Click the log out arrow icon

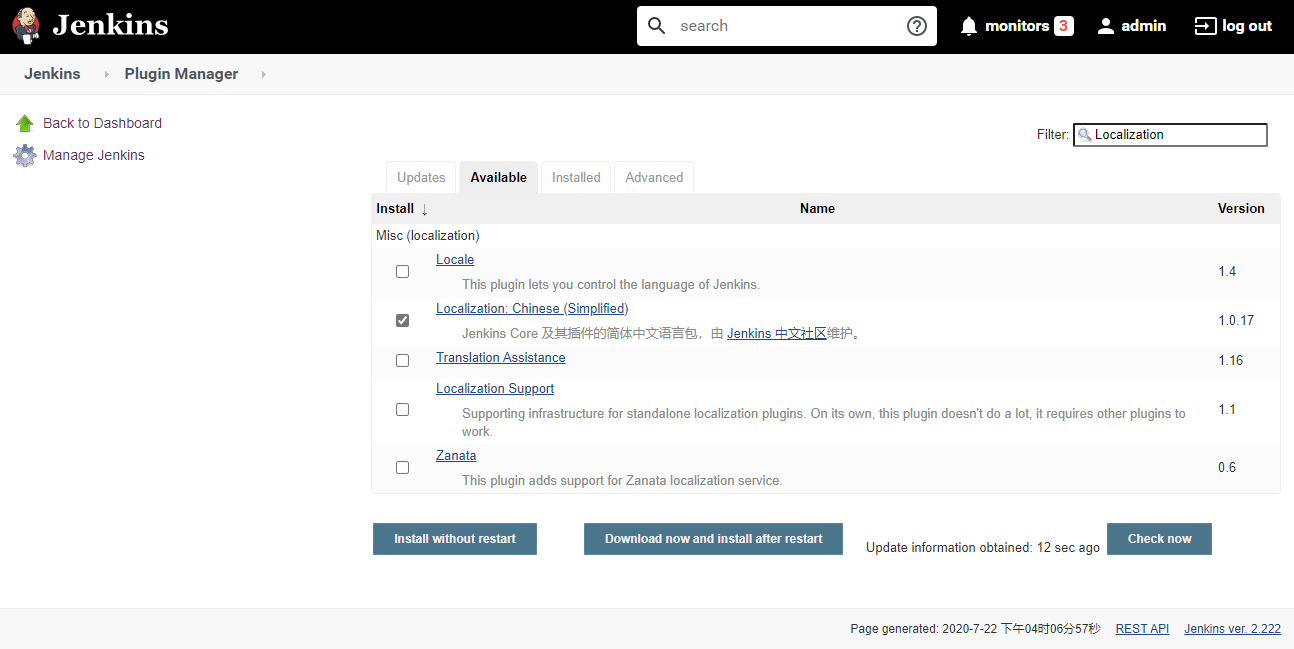(1205, 26)
